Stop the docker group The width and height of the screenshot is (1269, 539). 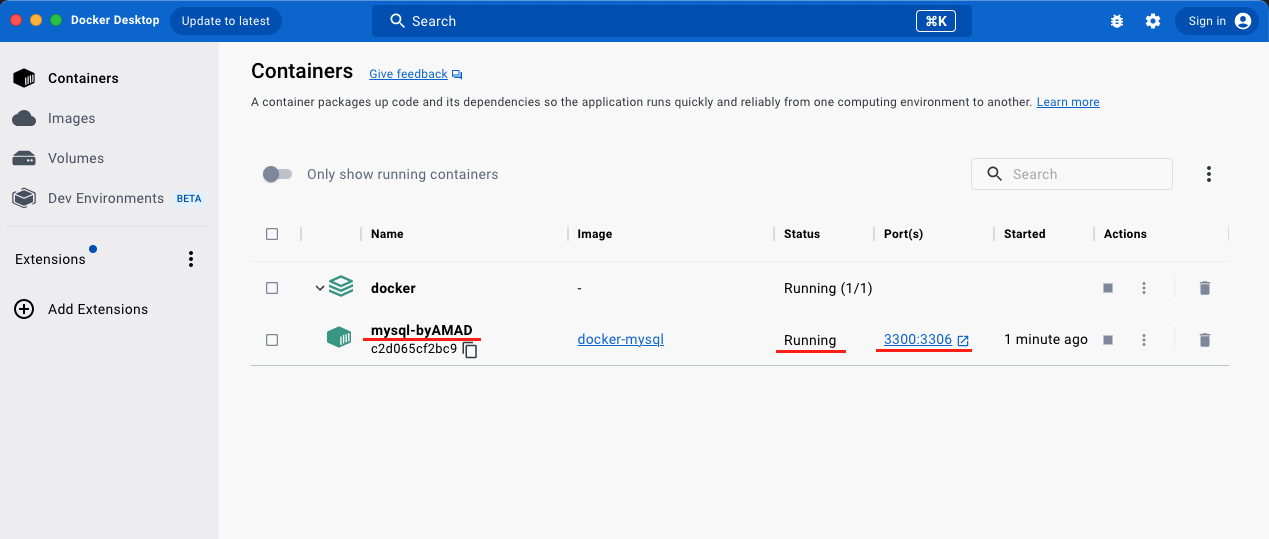coord(1108,288)
